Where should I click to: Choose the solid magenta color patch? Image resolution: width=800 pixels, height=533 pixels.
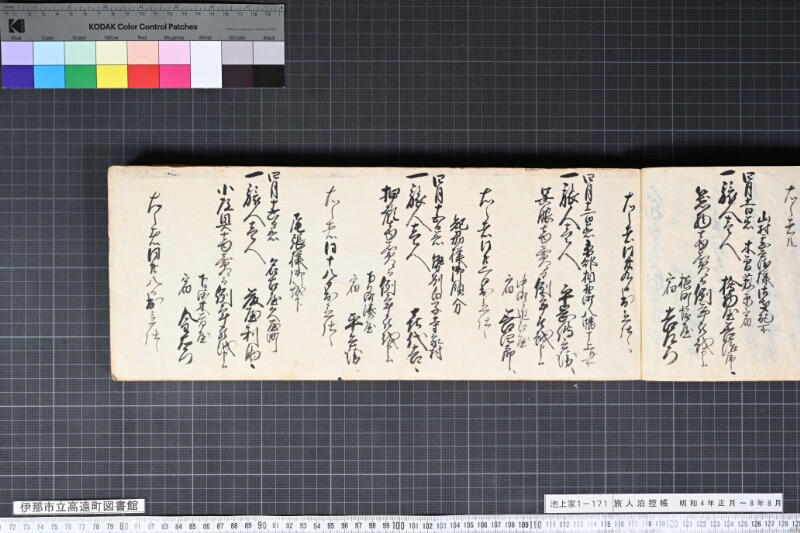175,77
